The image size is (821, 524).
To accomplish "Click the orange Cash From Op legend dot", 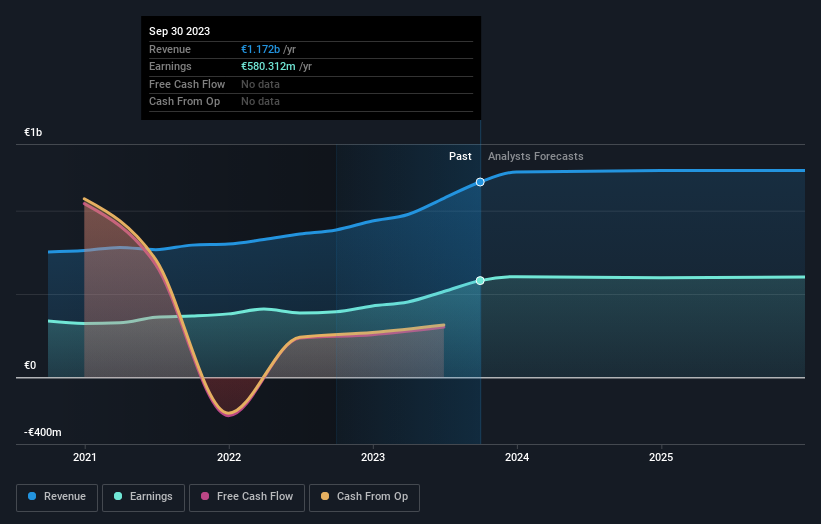I will (x=325, y=496).
